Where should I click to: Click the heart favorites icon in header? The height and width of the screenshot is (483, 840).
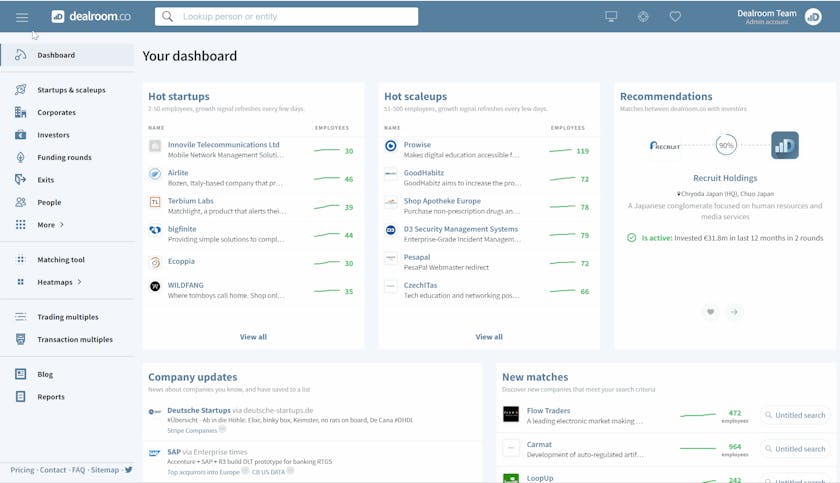(x=675, y=17)
